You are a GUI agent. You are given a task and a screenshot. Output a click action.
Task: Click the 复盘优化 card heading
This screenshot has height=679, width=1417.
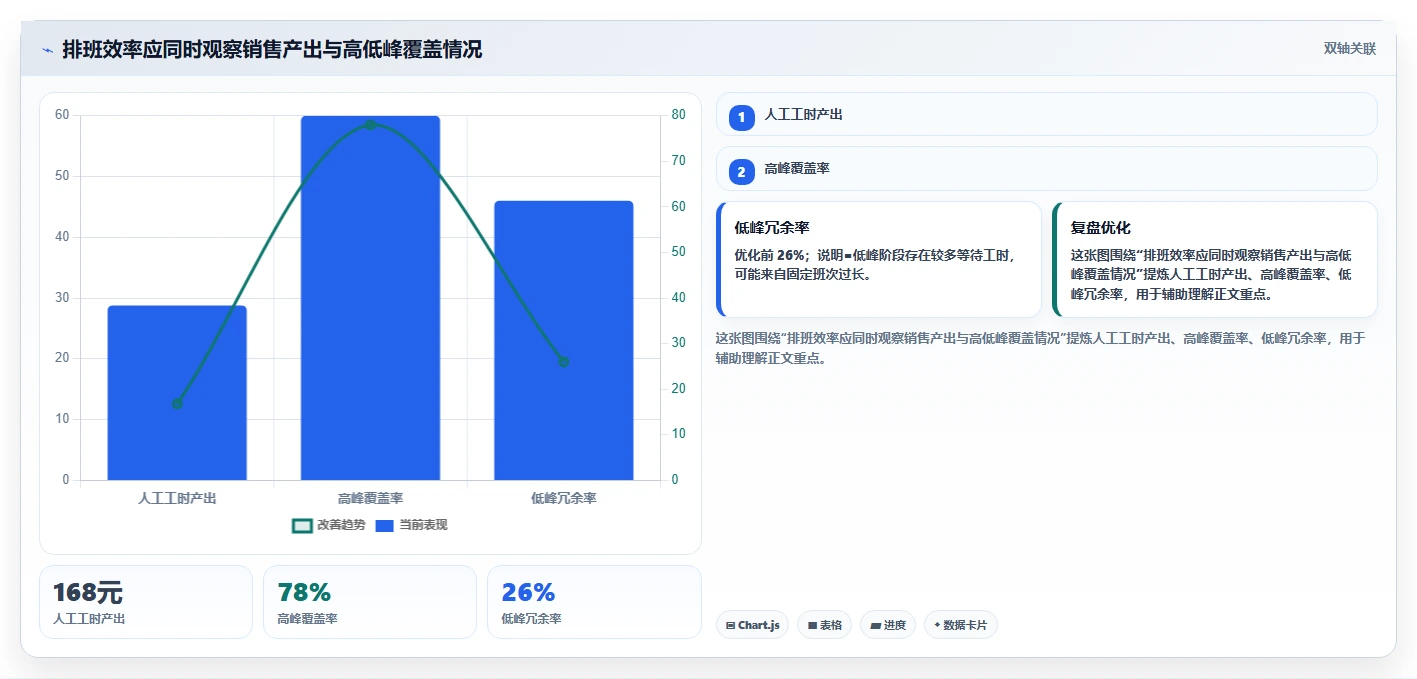(x=1101, y=228)
